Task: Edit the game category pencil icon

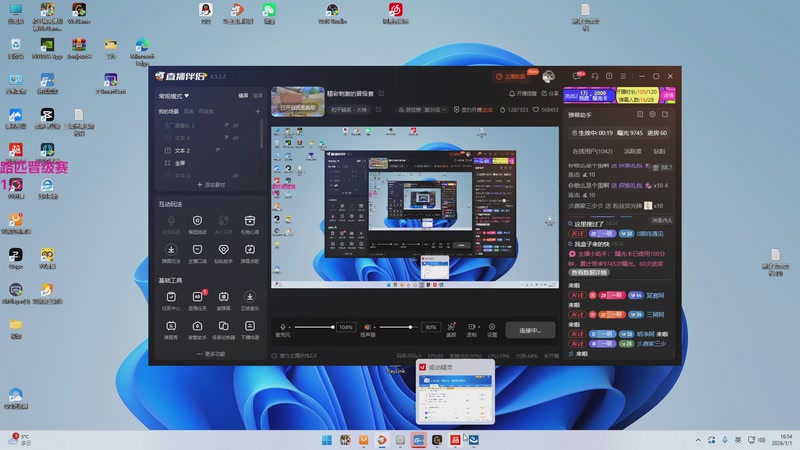Action: (379, 109)
